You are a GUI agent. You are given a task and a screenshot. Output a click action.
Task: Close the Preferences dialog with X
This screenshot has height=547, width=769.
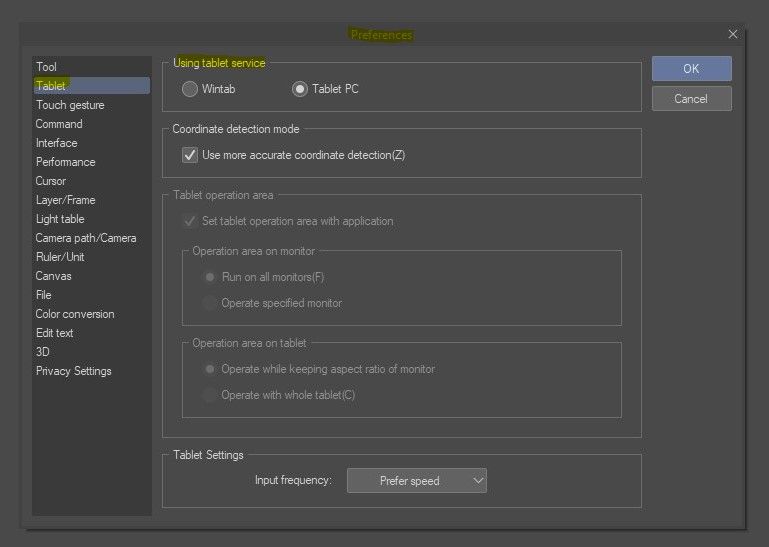tap(733, 34)
